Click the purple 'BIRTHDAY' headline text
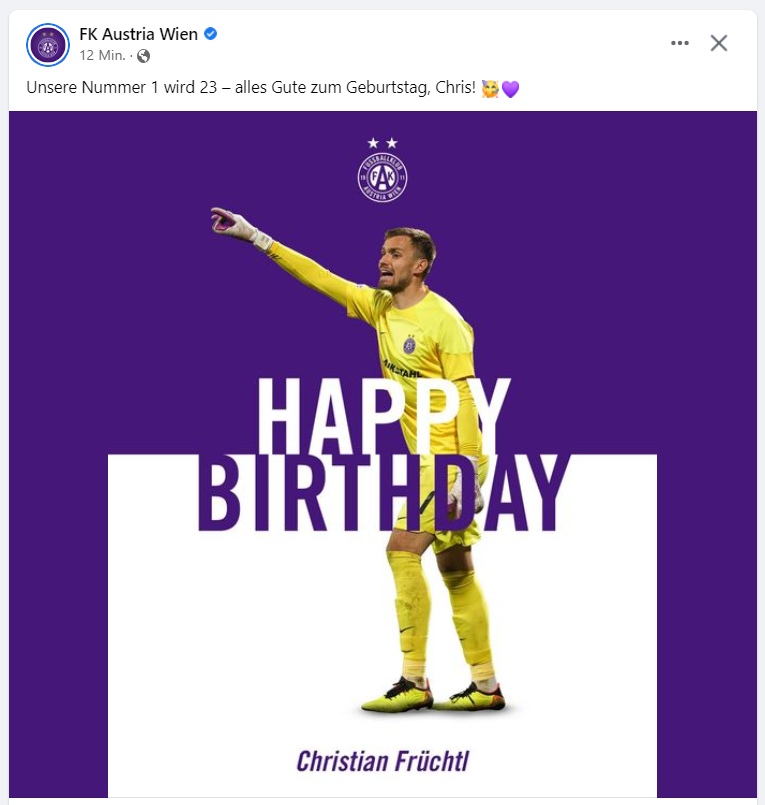The width and height of the screenshot is (765, 805). click(x=384, y=493)
